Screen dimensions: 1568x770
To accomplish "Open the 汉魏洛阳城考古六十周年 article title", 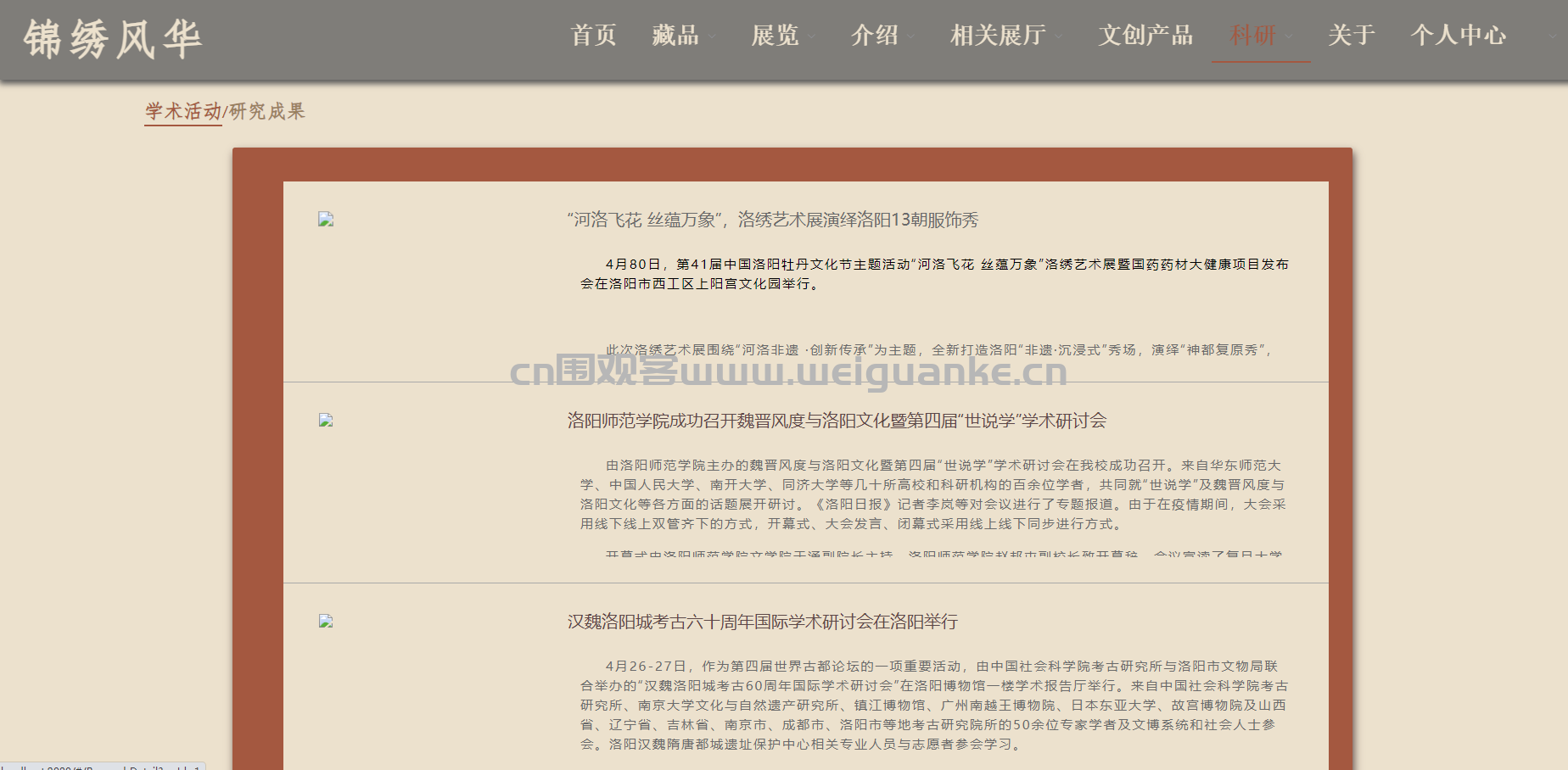I will coord(762,622).
